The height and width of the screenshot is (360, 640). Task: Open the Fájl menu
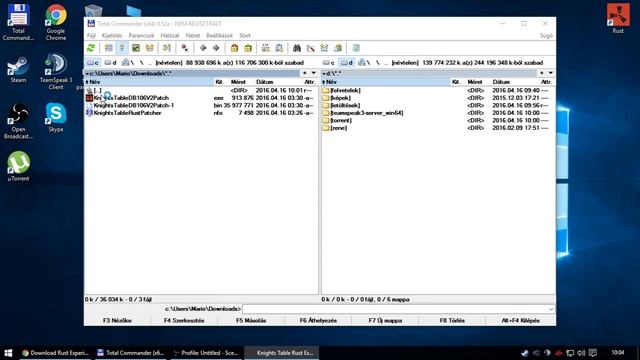click(x=91, y=36)
